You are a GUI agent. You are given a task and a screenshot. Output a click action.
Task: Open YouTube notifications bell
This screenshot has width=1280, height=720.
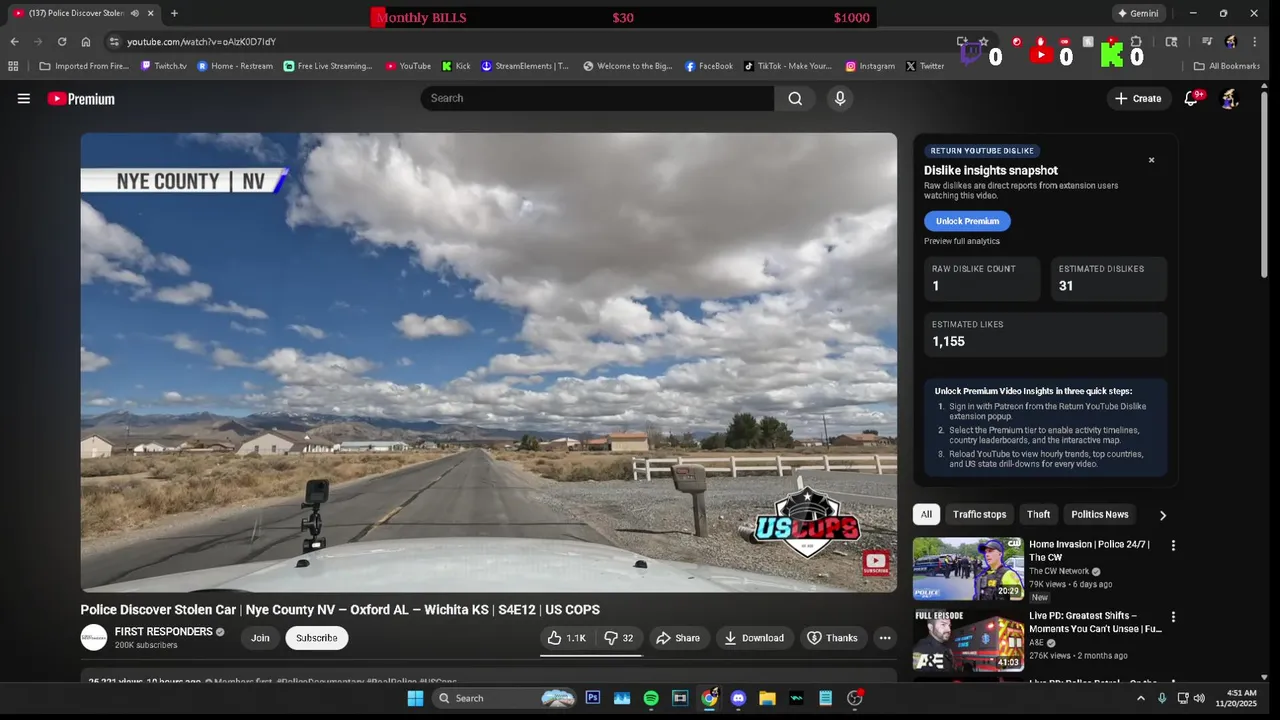point(1191,98)
